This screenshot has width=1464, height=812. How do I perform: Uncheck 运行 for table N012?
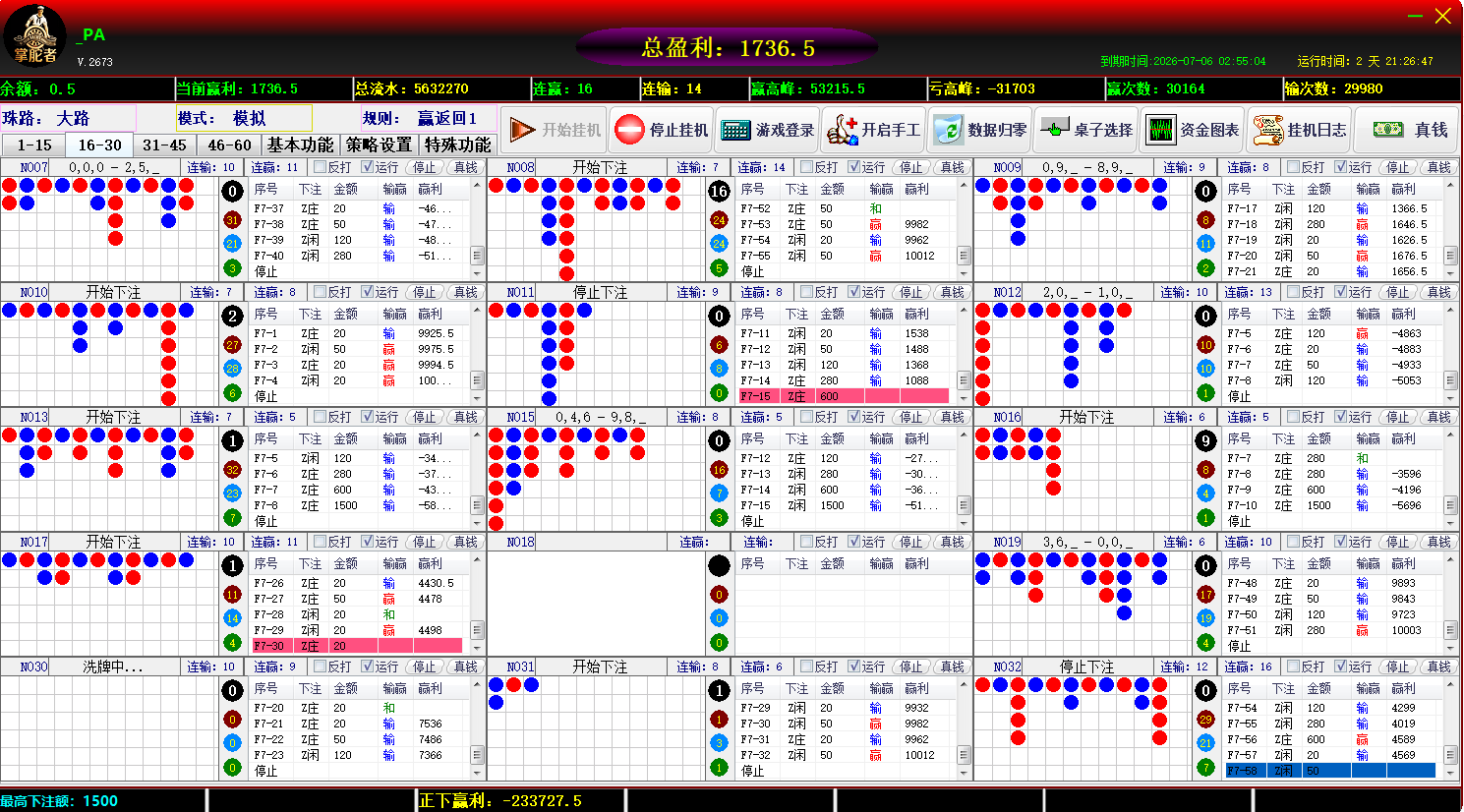pyautogui.click(x=1340, y=292)
